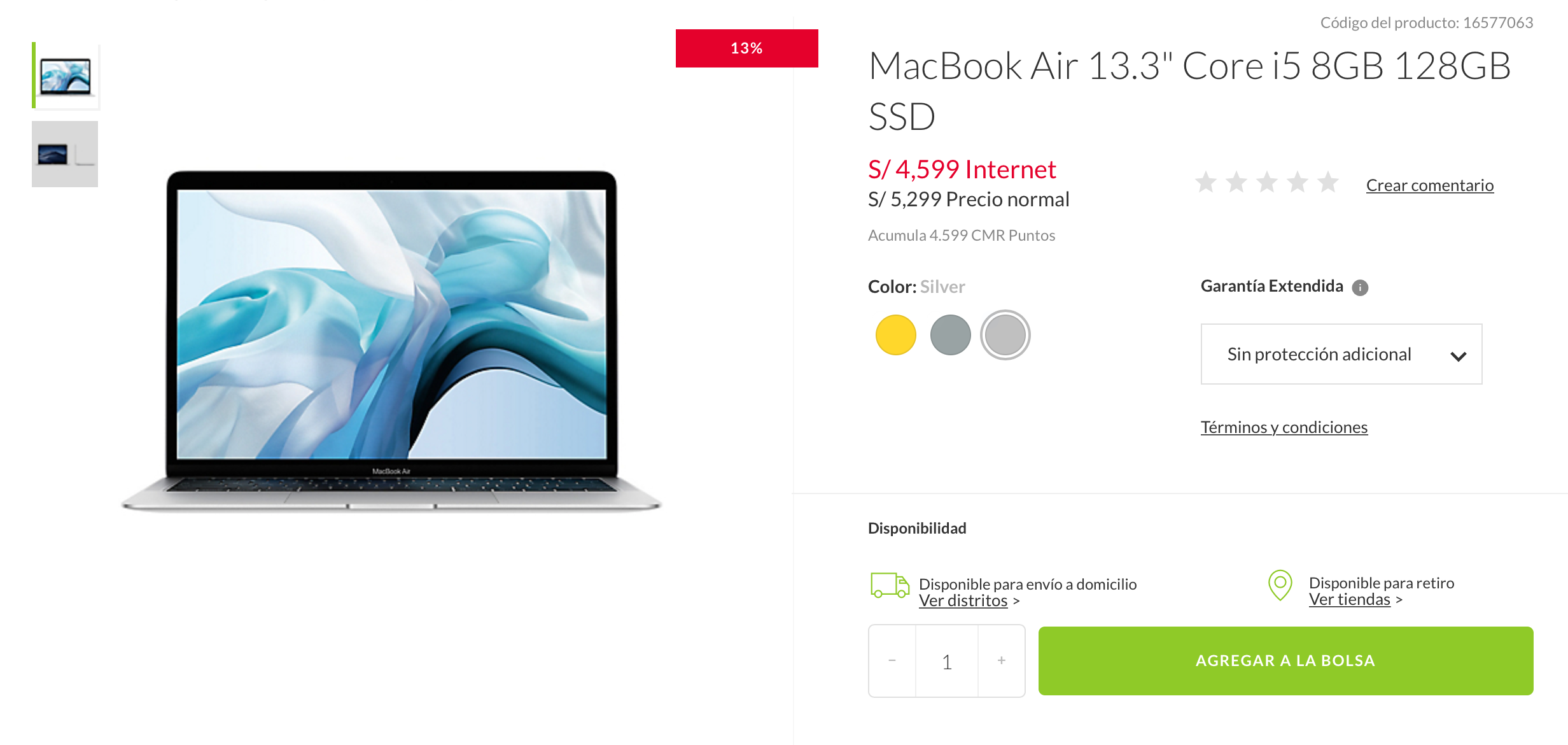Click the Garantía Extendida info icon
This screenshot has width=1568, height=745.
click(1360, 288)
